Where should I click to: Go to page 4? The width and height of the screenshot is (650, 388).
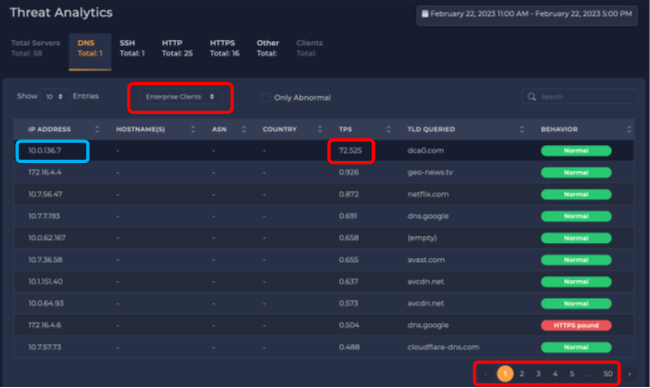(x=555, y=374)
